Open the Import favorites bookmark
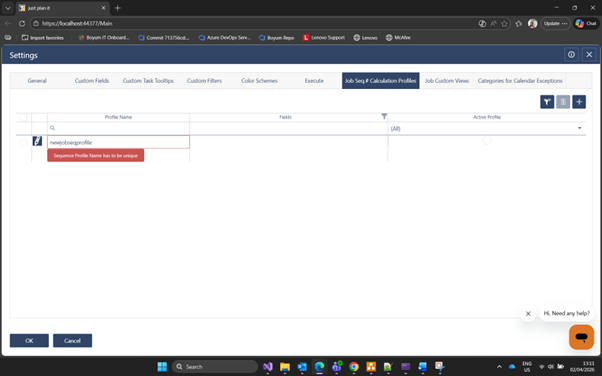Screen dimensions: 602x376 click(43, 38)
